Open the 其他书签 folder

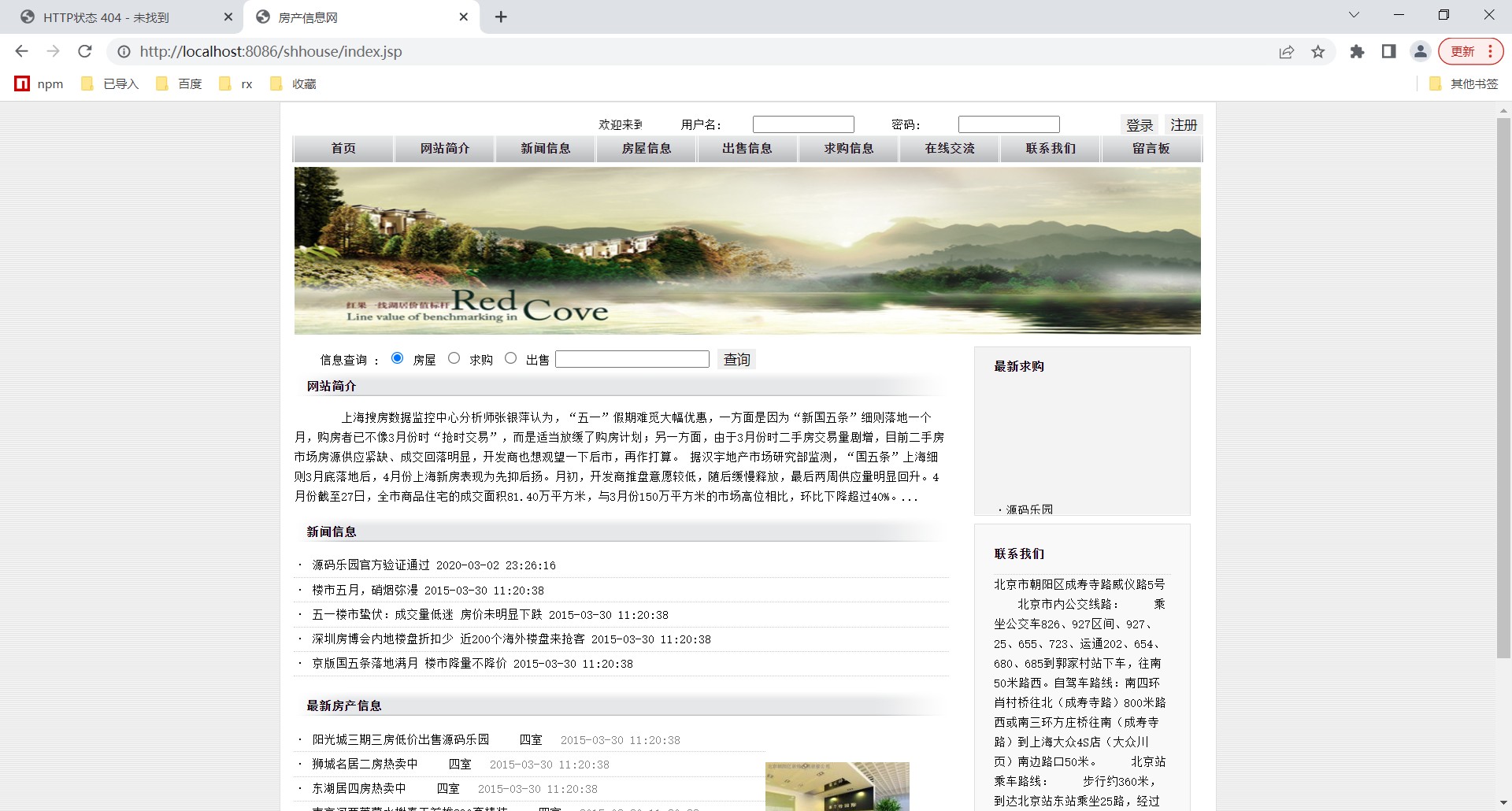[1464, 83]
